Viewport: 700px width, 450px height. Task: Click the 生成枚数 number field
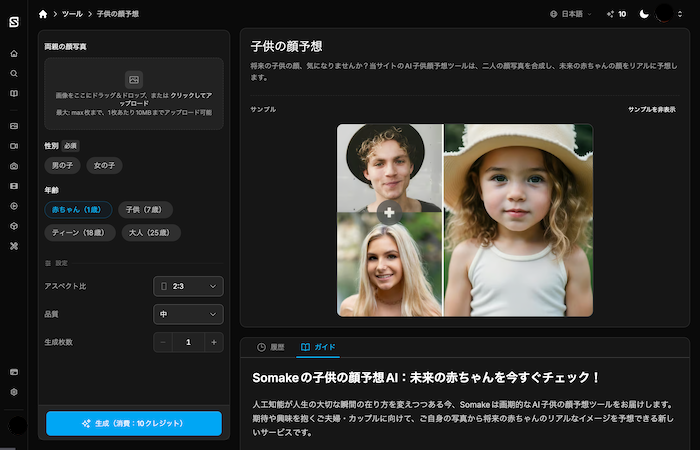point(188,342)
